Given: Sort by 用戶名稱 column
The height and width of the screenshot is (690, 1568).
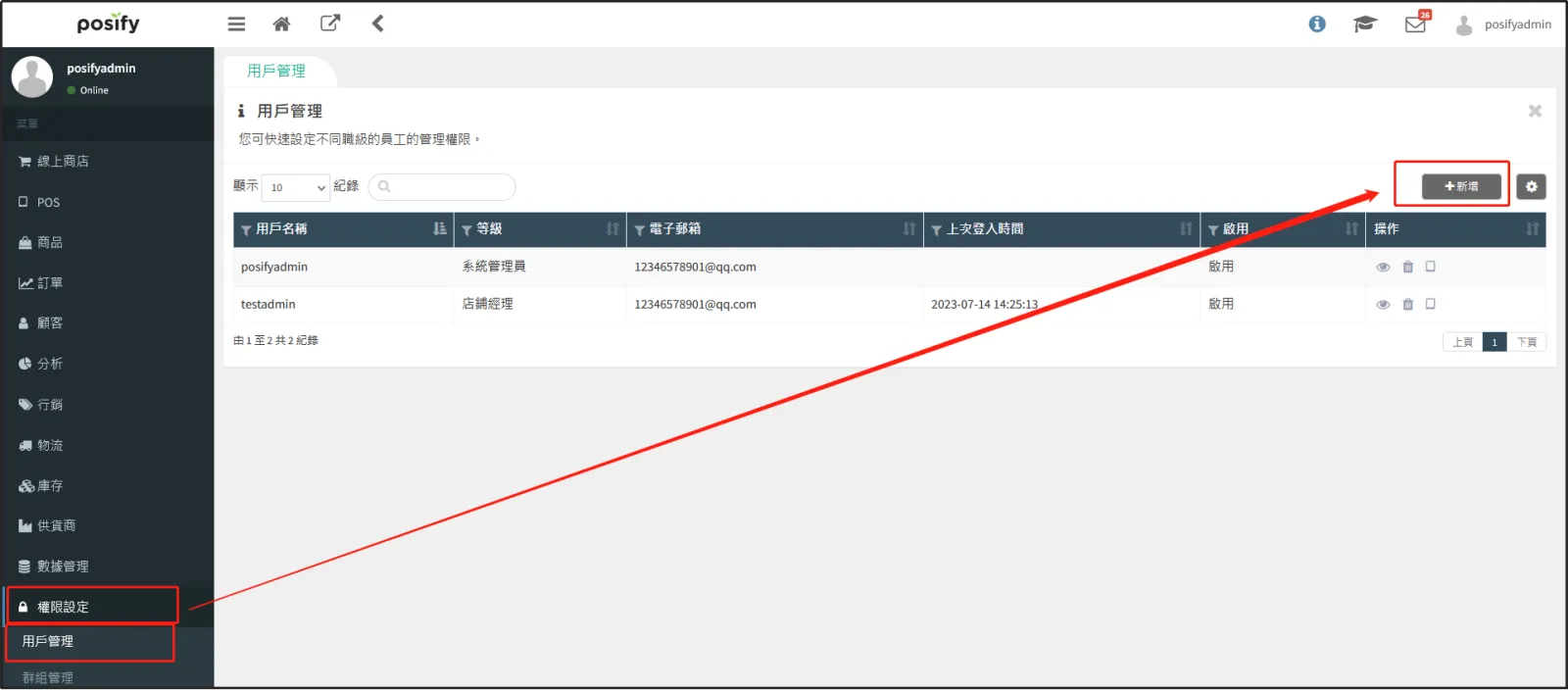Looking at the screenshot, I should click(439, 229).
